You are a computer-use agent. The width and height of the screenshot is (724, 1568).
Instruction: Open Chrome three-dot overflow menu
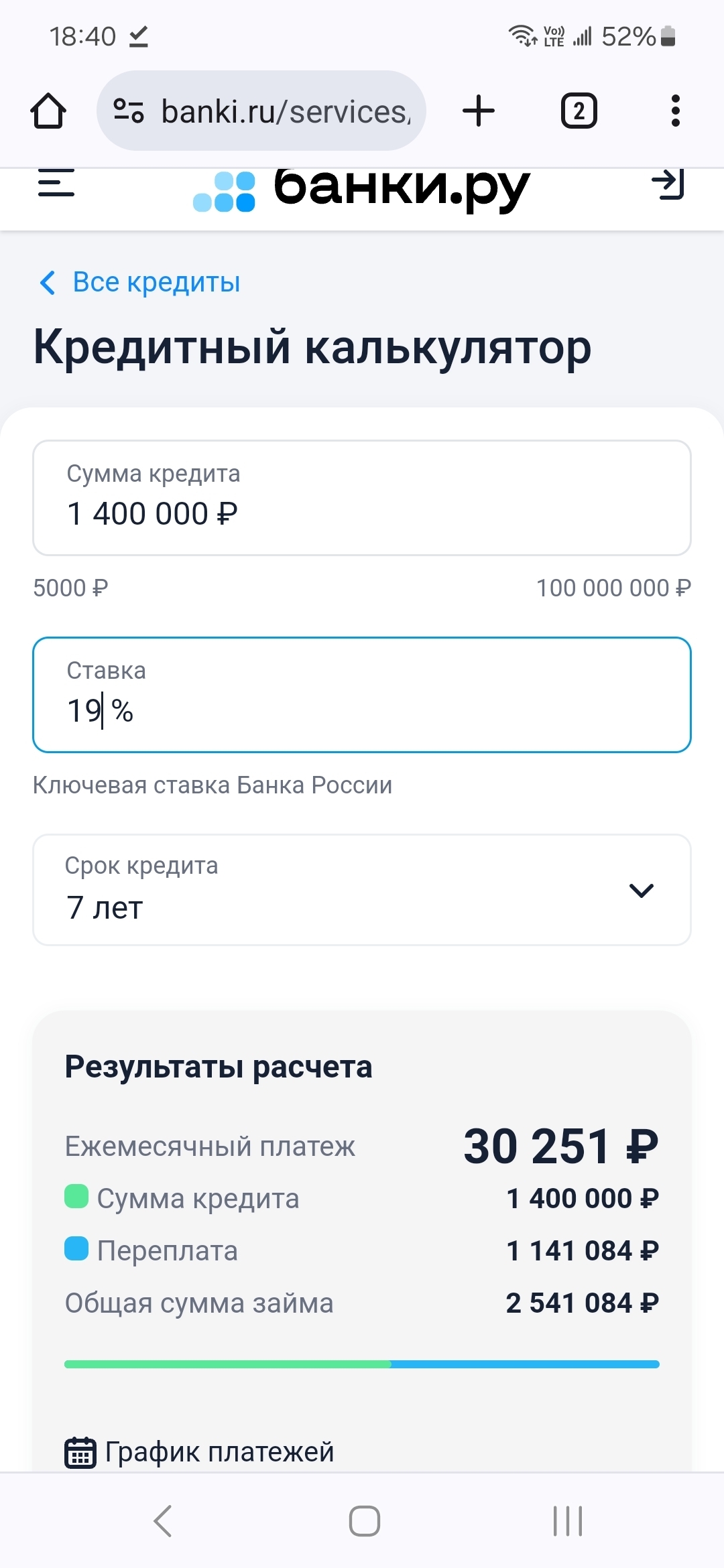[x=675, y=111]
